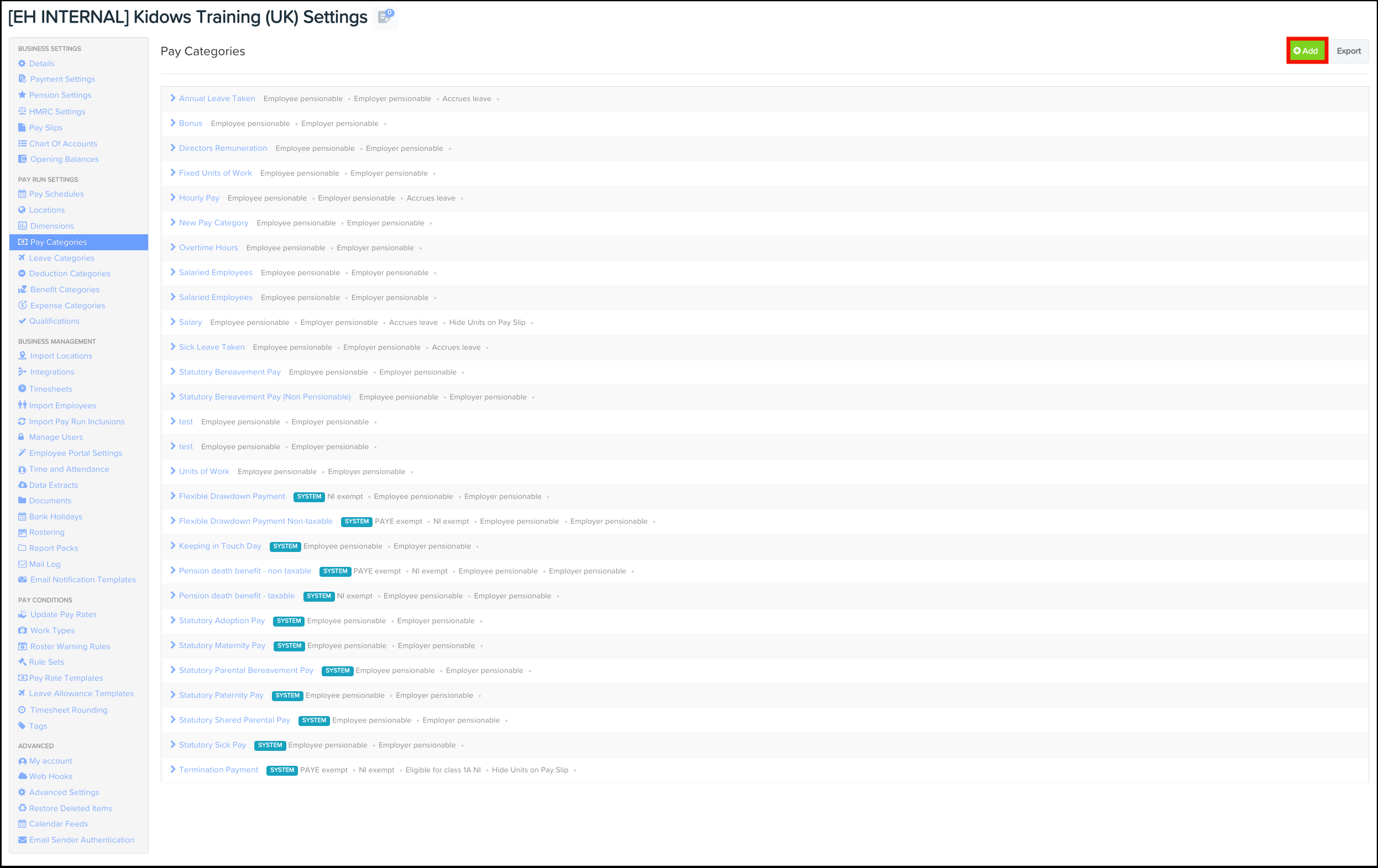Click the calendar icon next to Pay Schedules

coord(22,194)
